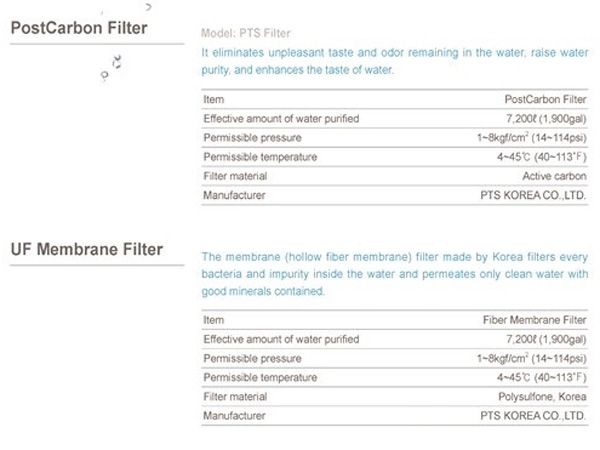This screenshot has height=450, width=600.
Task: Click the PostCarbon table's "Manufacturer" label
Action: [234, 195]
